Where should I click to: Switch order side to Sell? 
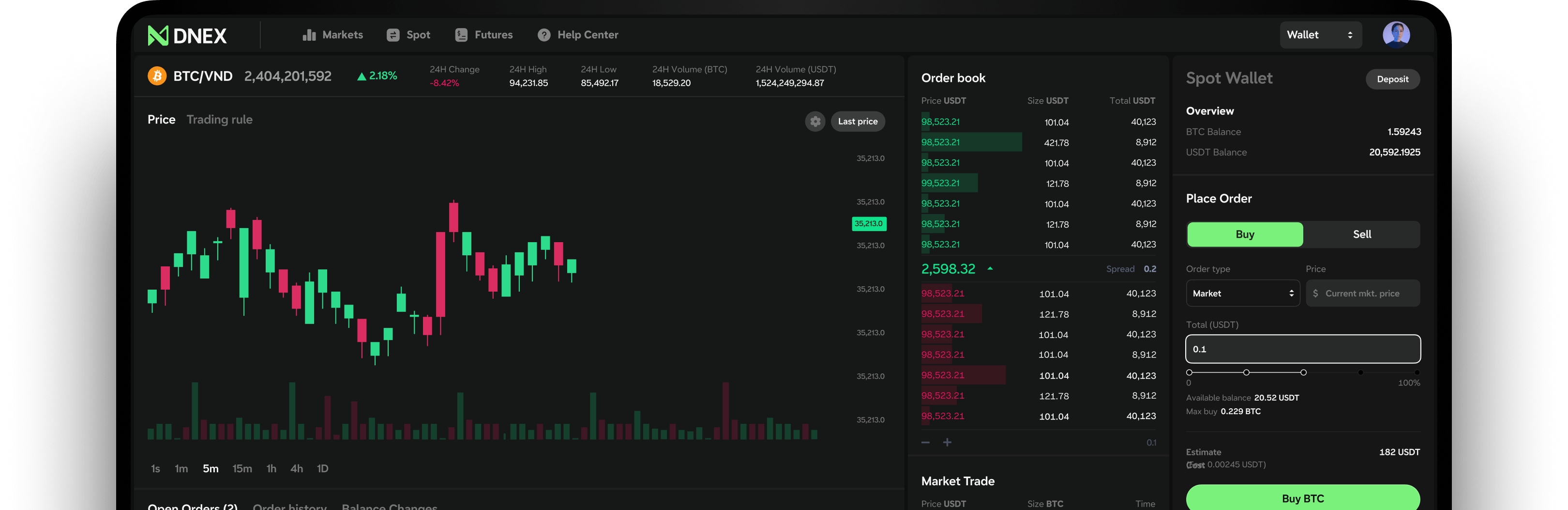tap(1362, 234)
